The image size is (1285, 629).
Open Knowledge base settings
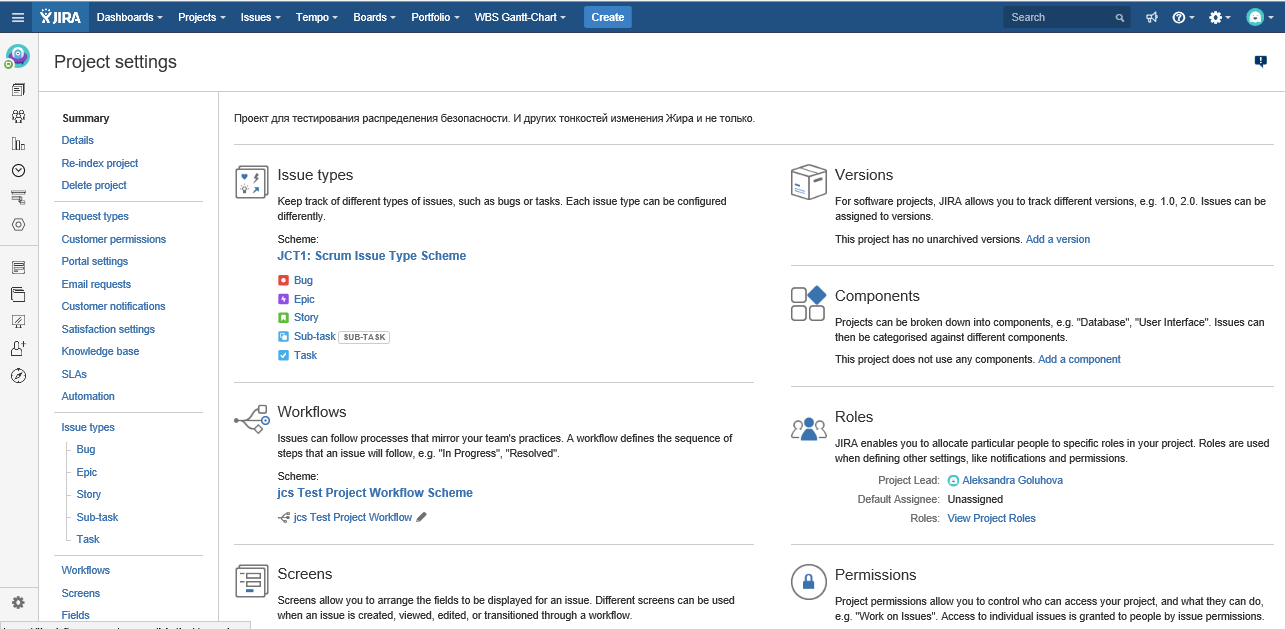(101, 351)
